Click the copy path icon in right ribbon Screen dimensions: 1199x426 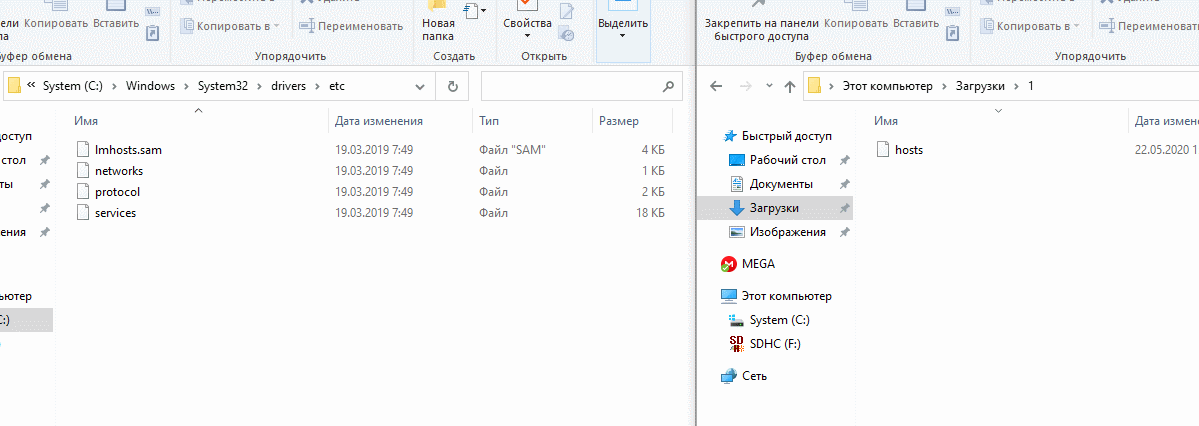(x=953, y=11)
